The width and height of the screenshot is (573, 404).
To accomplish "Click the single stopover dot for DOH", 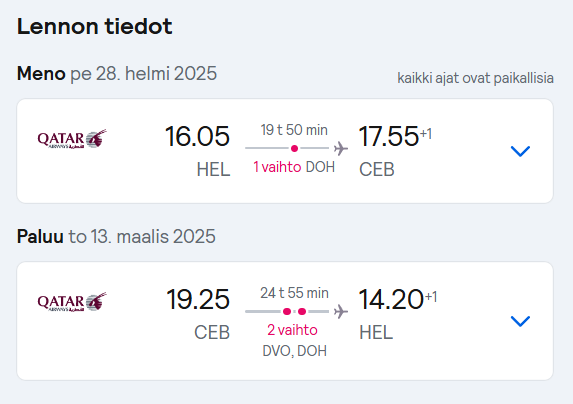I will pyautogui.click(x=294, y=148).
